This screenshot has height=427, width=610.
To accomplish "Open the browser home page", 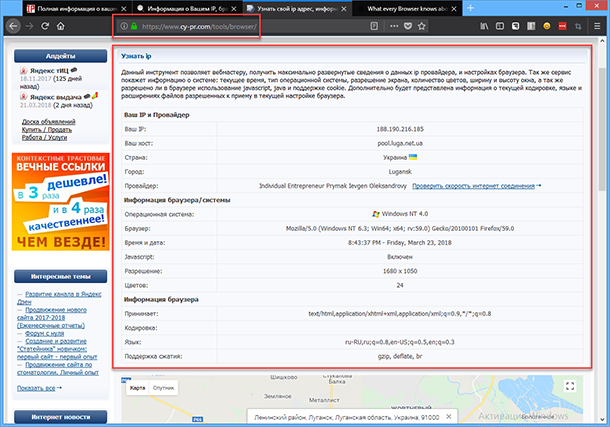I will [61, 26].
